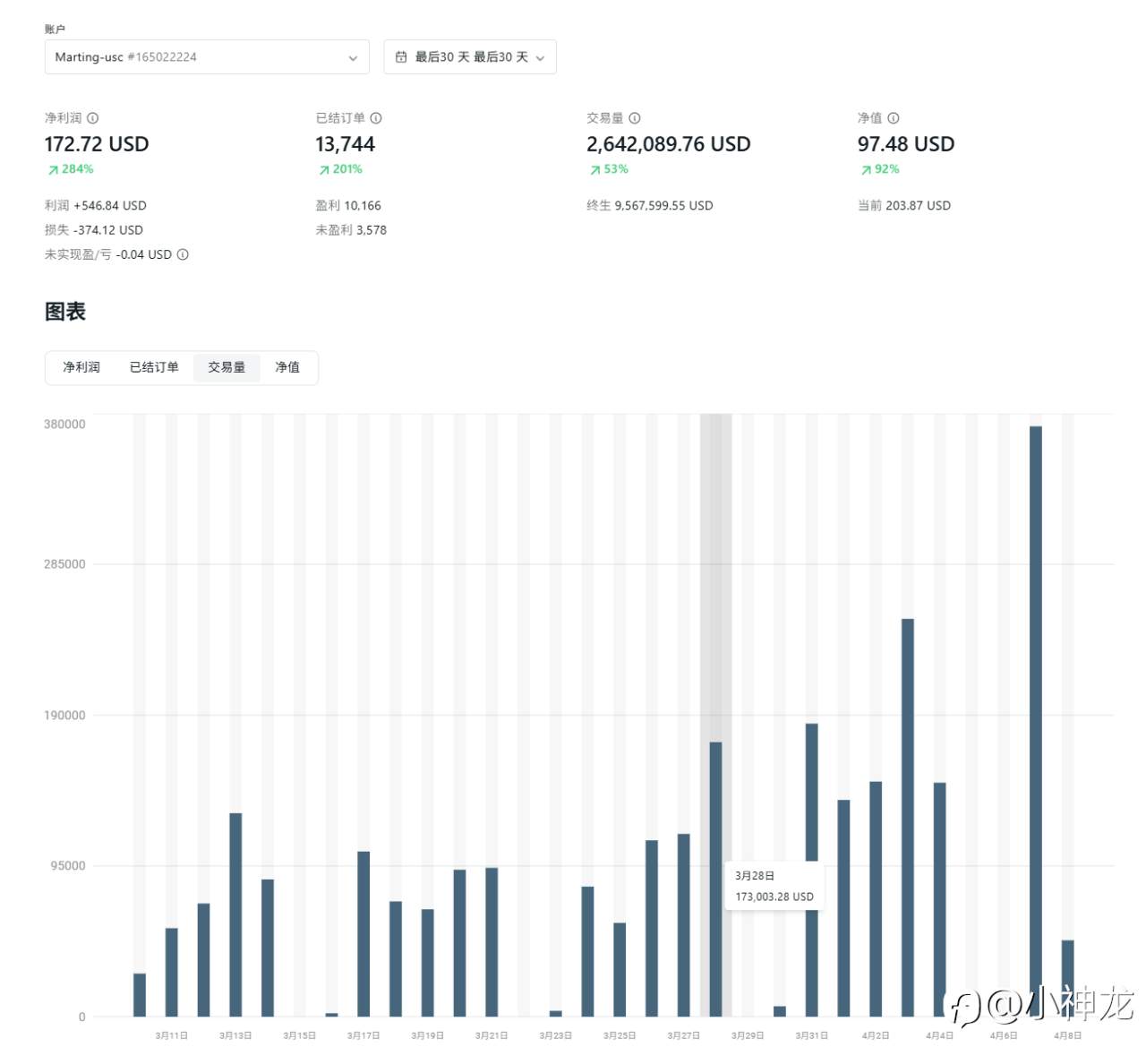Viewport: 1146px width, 1064px height.
Task: Click the 利润 +546.84 USD line
Action: click(96, 206)
